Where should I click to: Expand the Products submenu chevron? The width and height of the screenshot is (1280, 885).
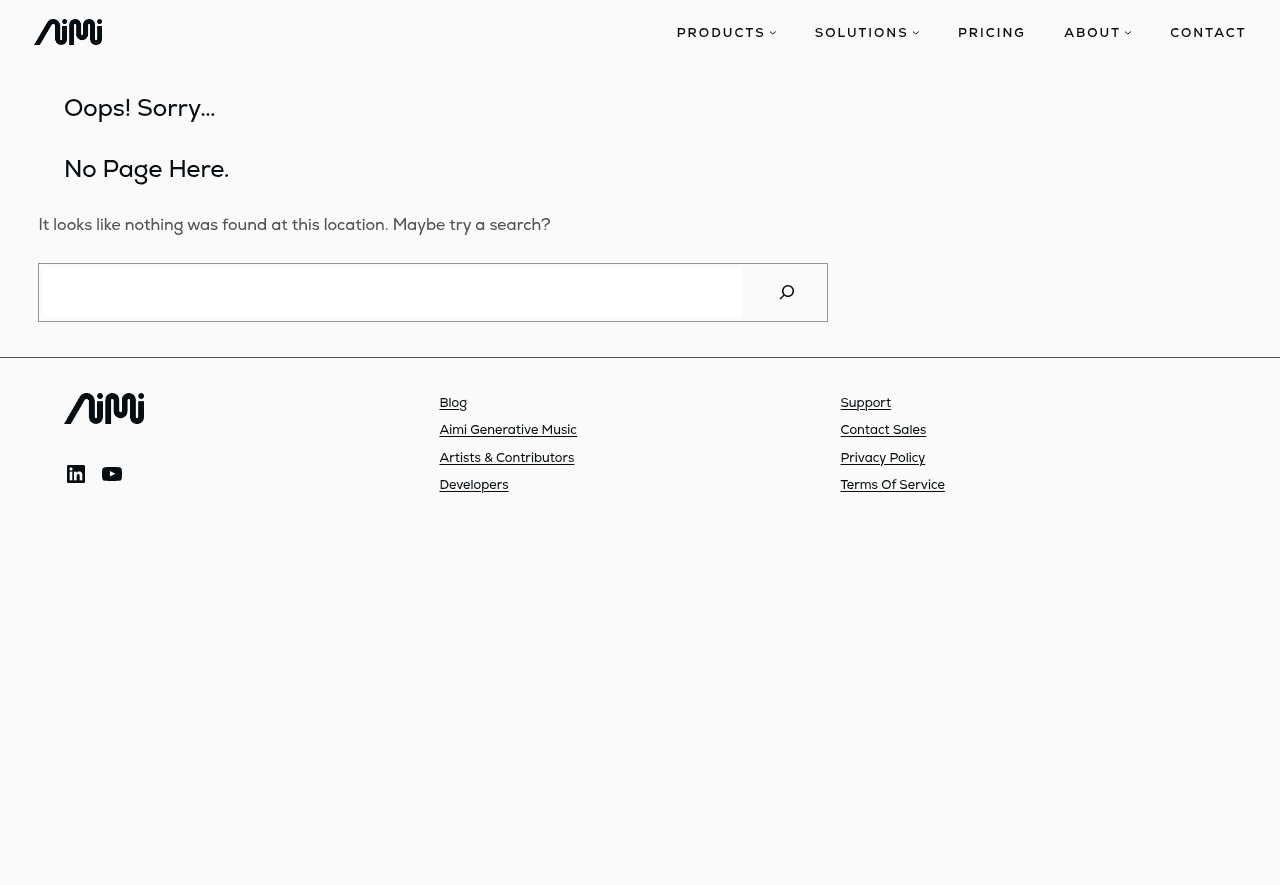point(773,33)
